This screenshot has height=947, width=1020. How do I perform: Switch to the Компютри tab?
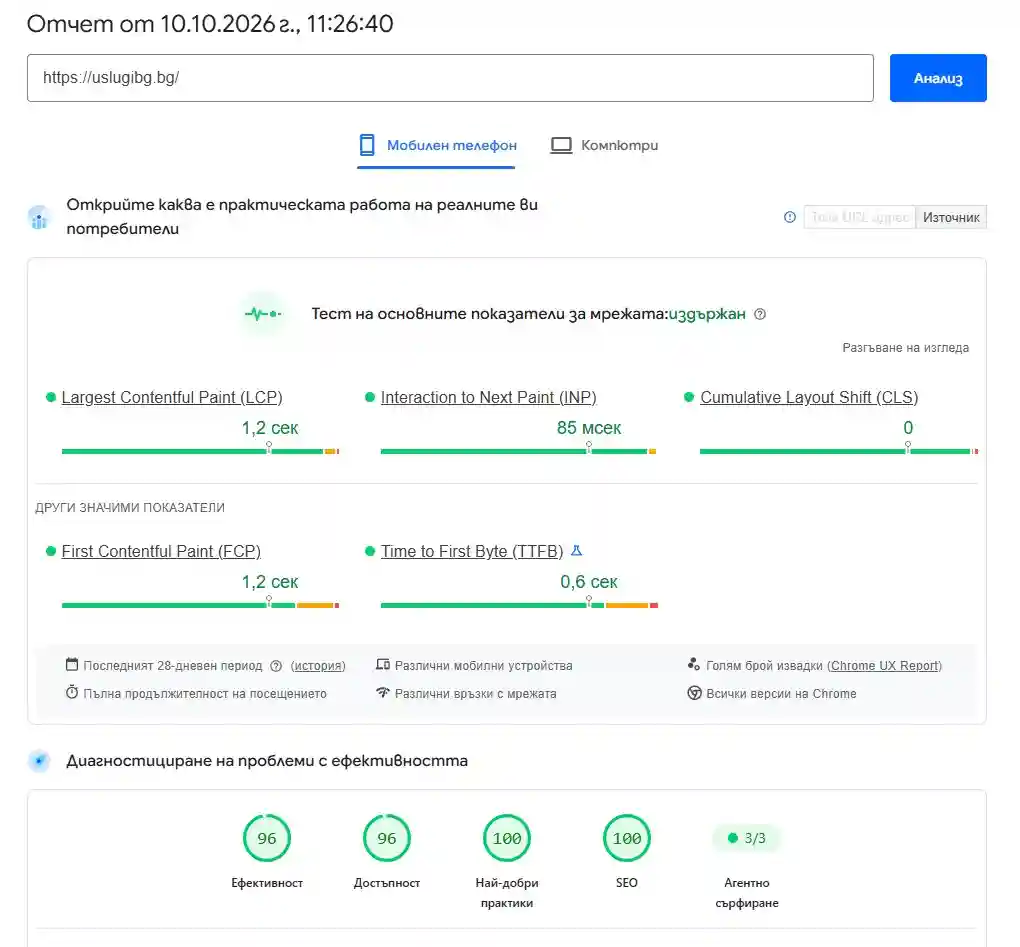coord(604,146)
